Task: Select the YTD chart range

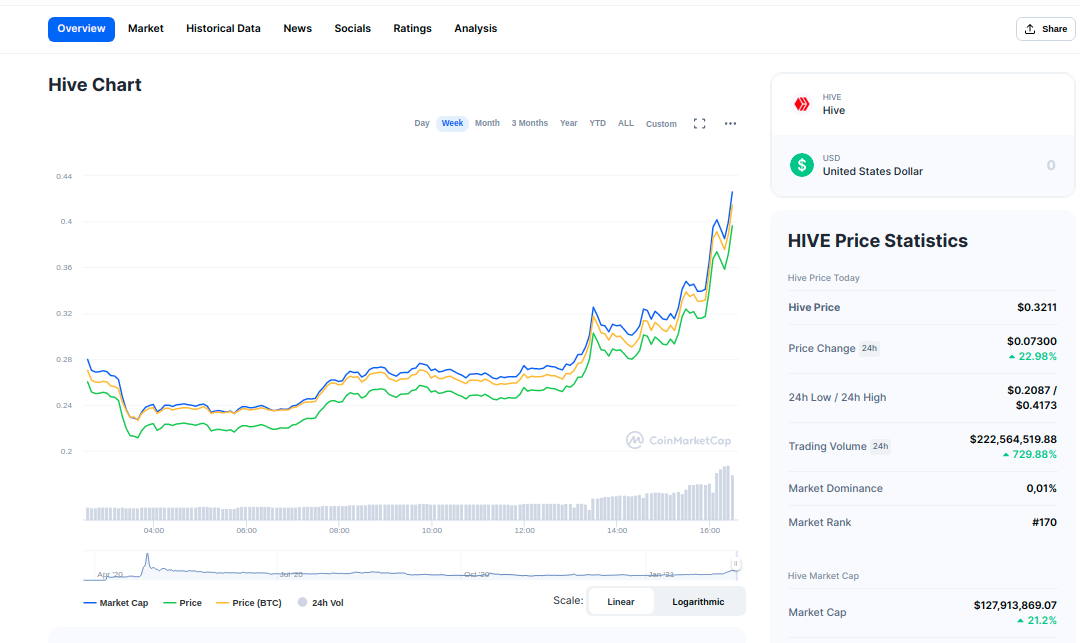Action: click(597, 123)
